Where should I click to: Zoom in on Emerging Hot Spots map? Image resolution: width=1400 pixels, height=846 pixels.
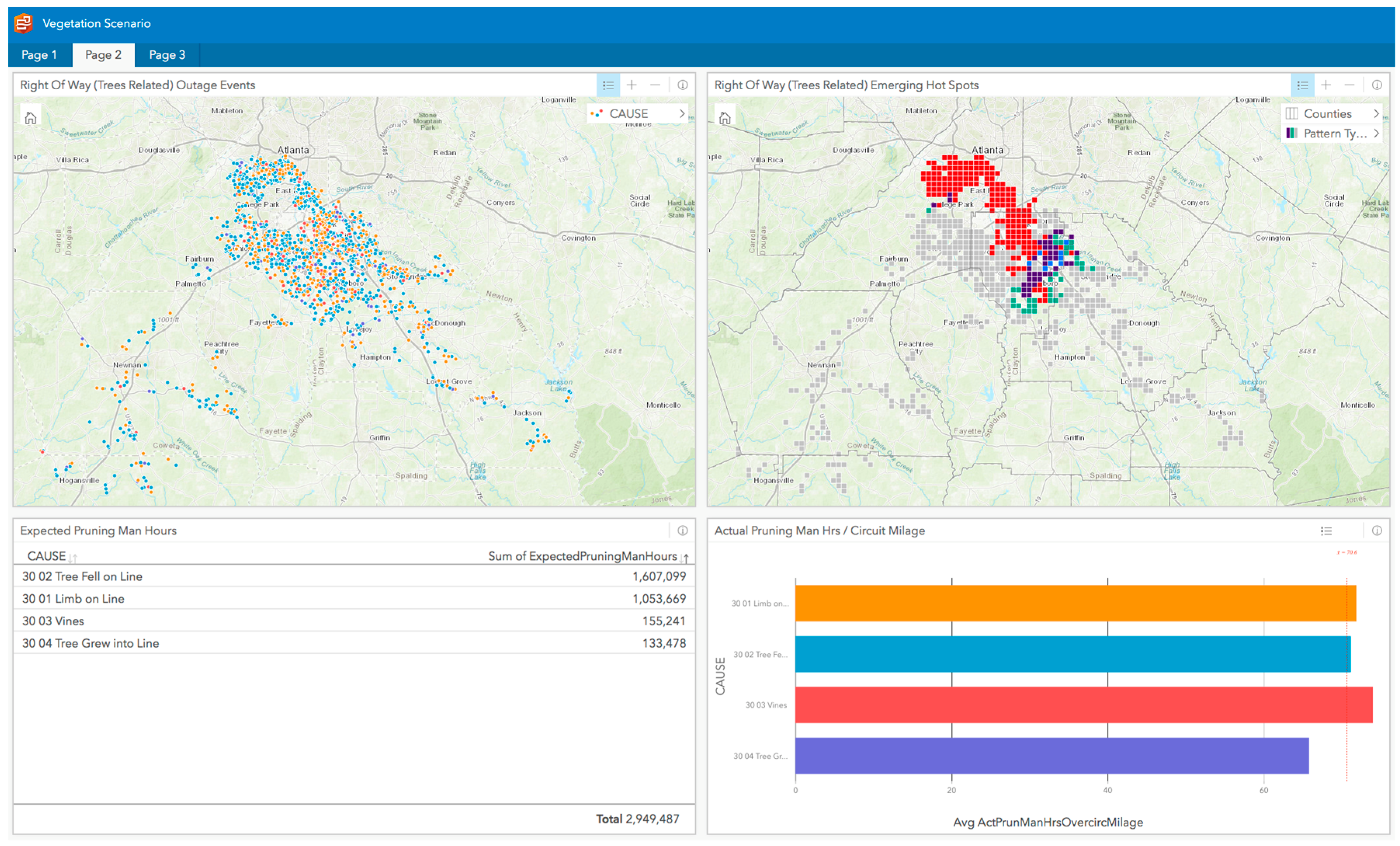[x=1325, y=85]
